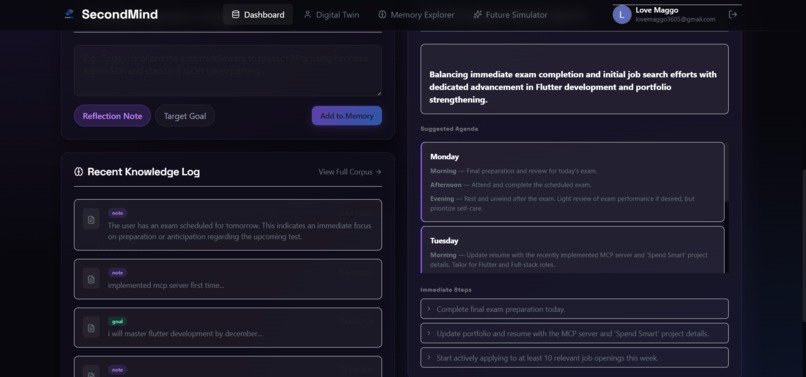
Task: Click the Dashboard database icon
Action: click(235, 14)
